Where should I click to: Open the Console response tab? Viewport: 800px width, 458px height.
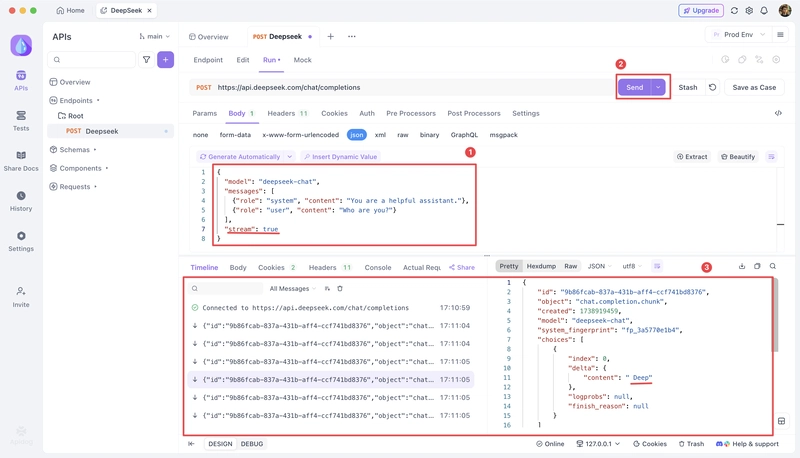(378, 267)
